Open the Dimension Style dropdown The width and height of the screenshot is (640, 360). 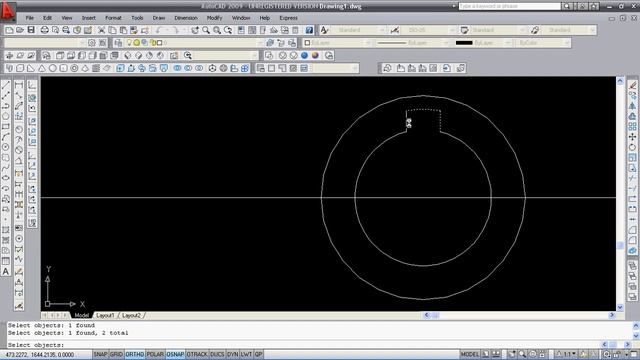[452, 30]
